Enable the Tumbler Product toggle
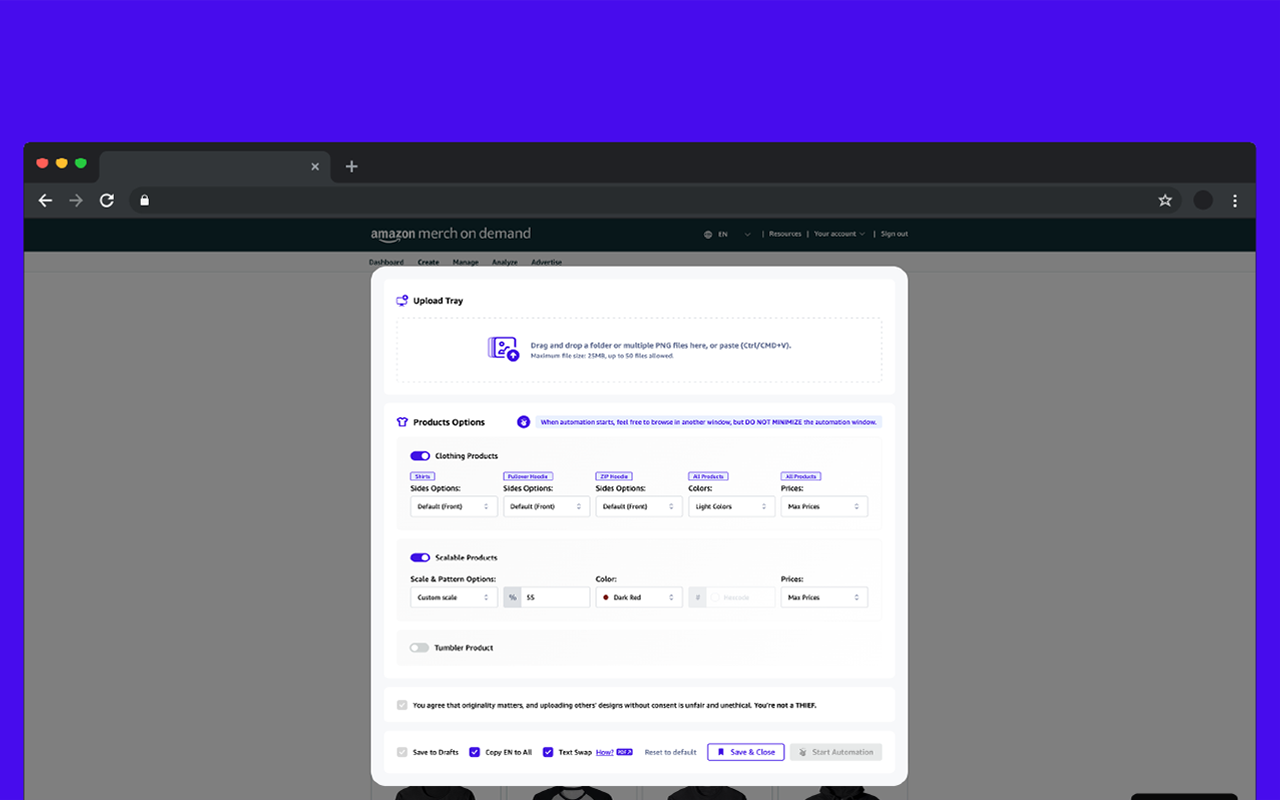Image resolution: width=1280 pixels, height=800 pixels. point(419,648)
